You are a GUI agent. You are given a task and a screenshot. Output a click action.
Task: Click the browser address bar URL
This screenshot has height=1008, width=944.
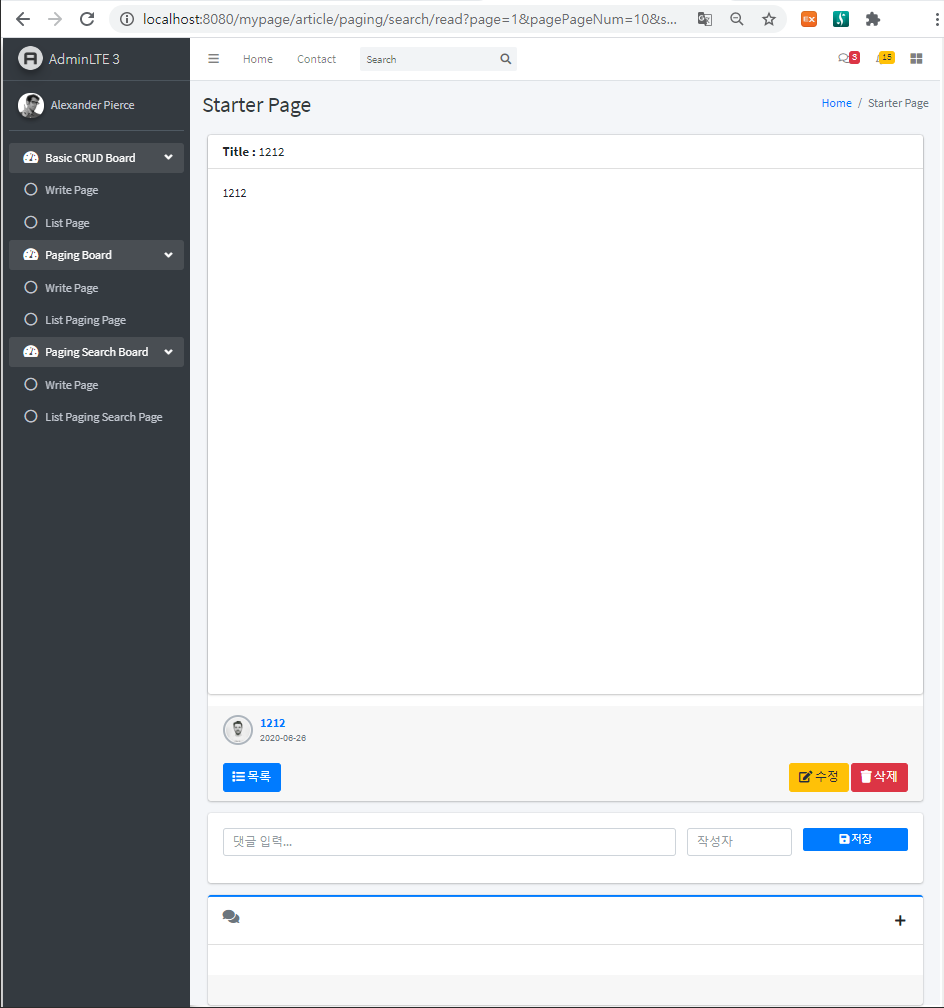pyautogui.click(x=410, y=19)
